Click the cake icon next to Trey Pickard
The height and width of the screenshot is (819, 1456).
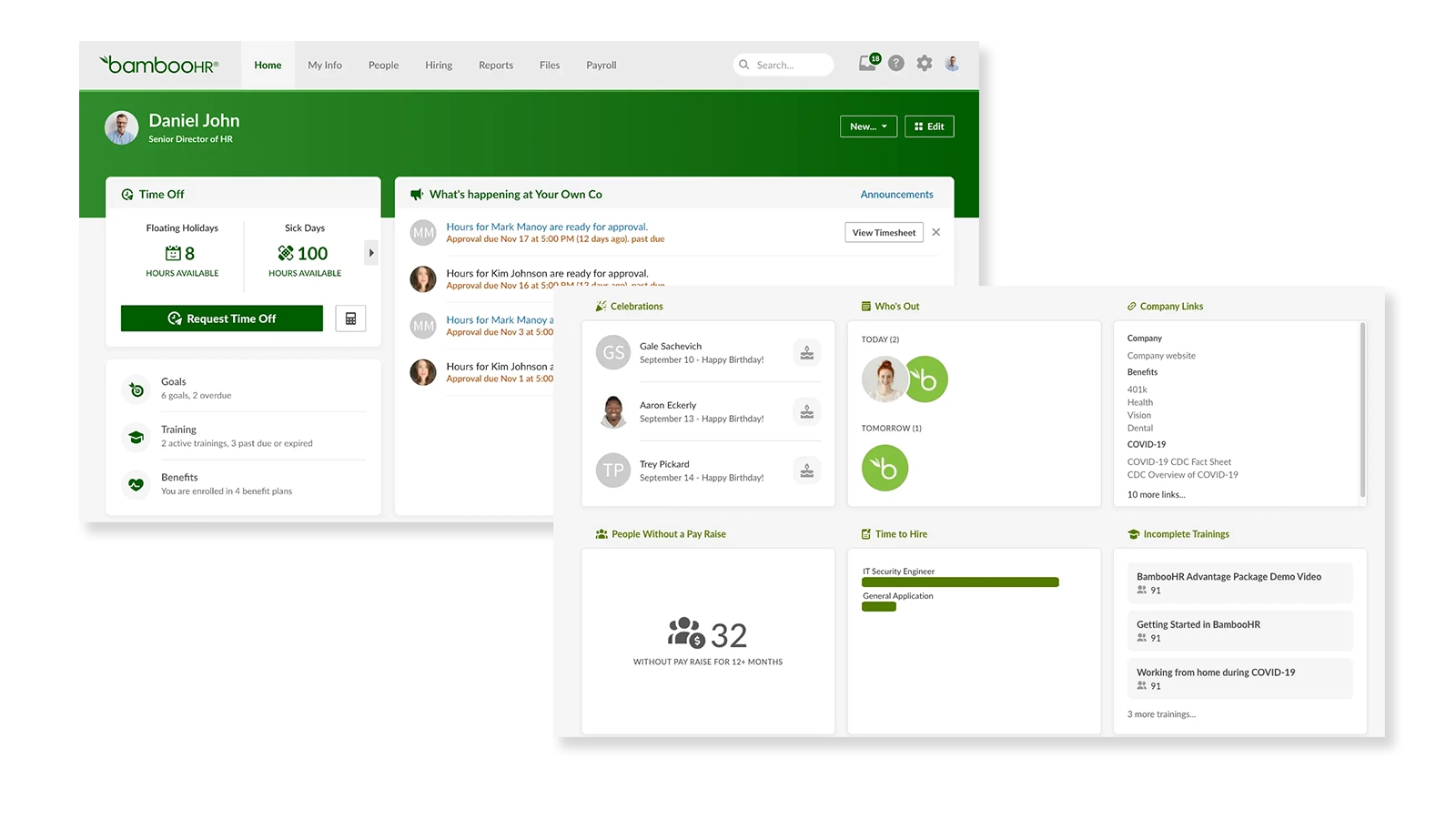[807, 470]
